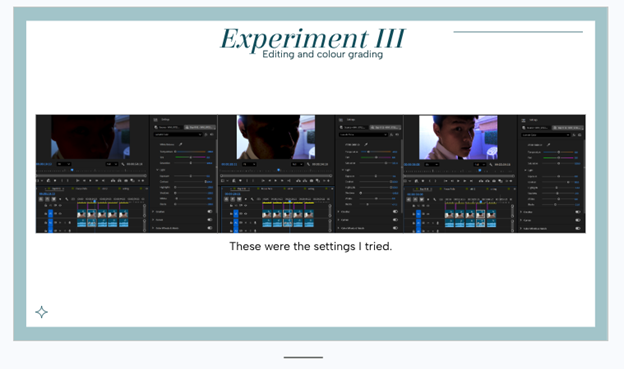This screenshot has width=624, height=369.
Task: Click Extract button in middle screenshot's monitor
Action: (x=305, y=181)
